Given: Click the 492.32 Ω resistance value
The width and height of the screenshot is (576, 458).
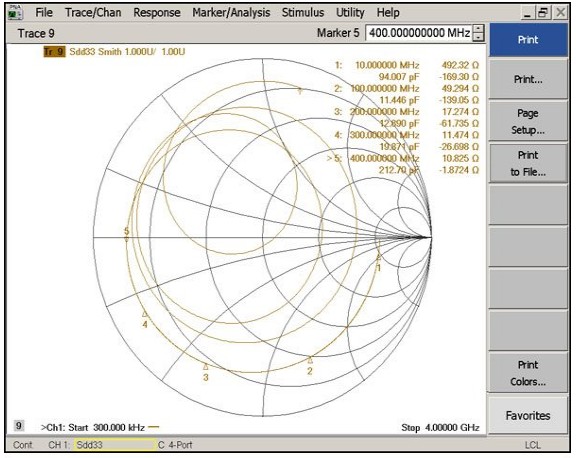Looking at the screenshot, I should (x=460, y=65).
